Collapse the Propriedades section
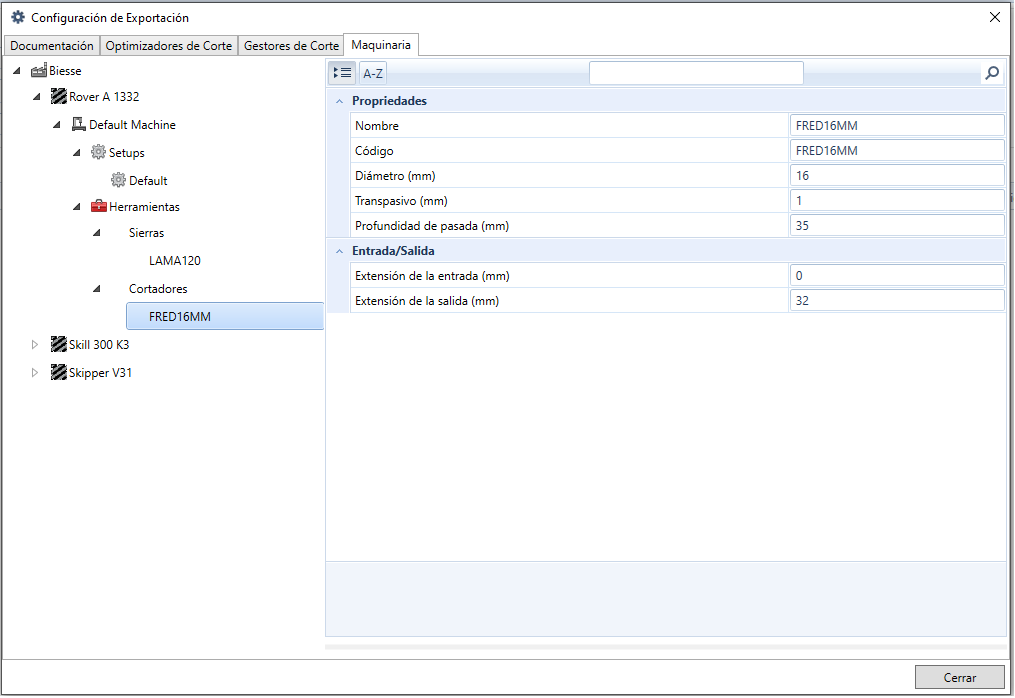1015x698 pixels. (339, 101)
